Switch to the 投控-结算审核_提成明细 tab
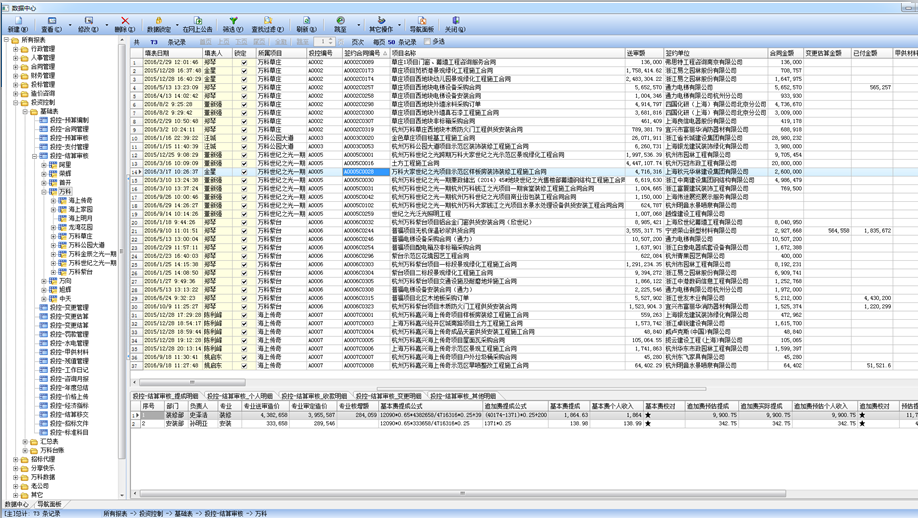The height and width of the screenshot is (518, 918). pos(166,396)
